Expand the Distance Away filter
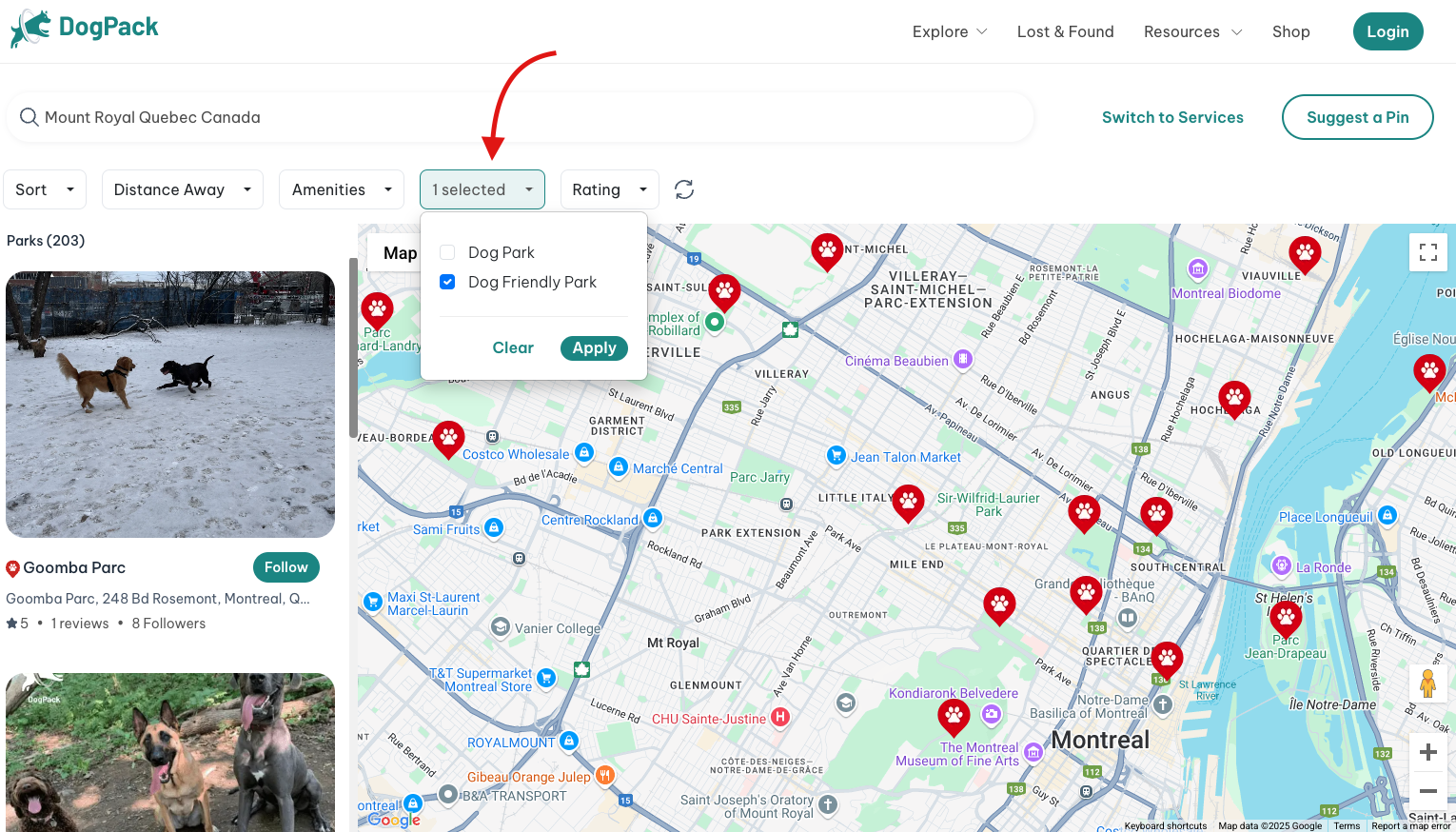 [x=183, y=189]
